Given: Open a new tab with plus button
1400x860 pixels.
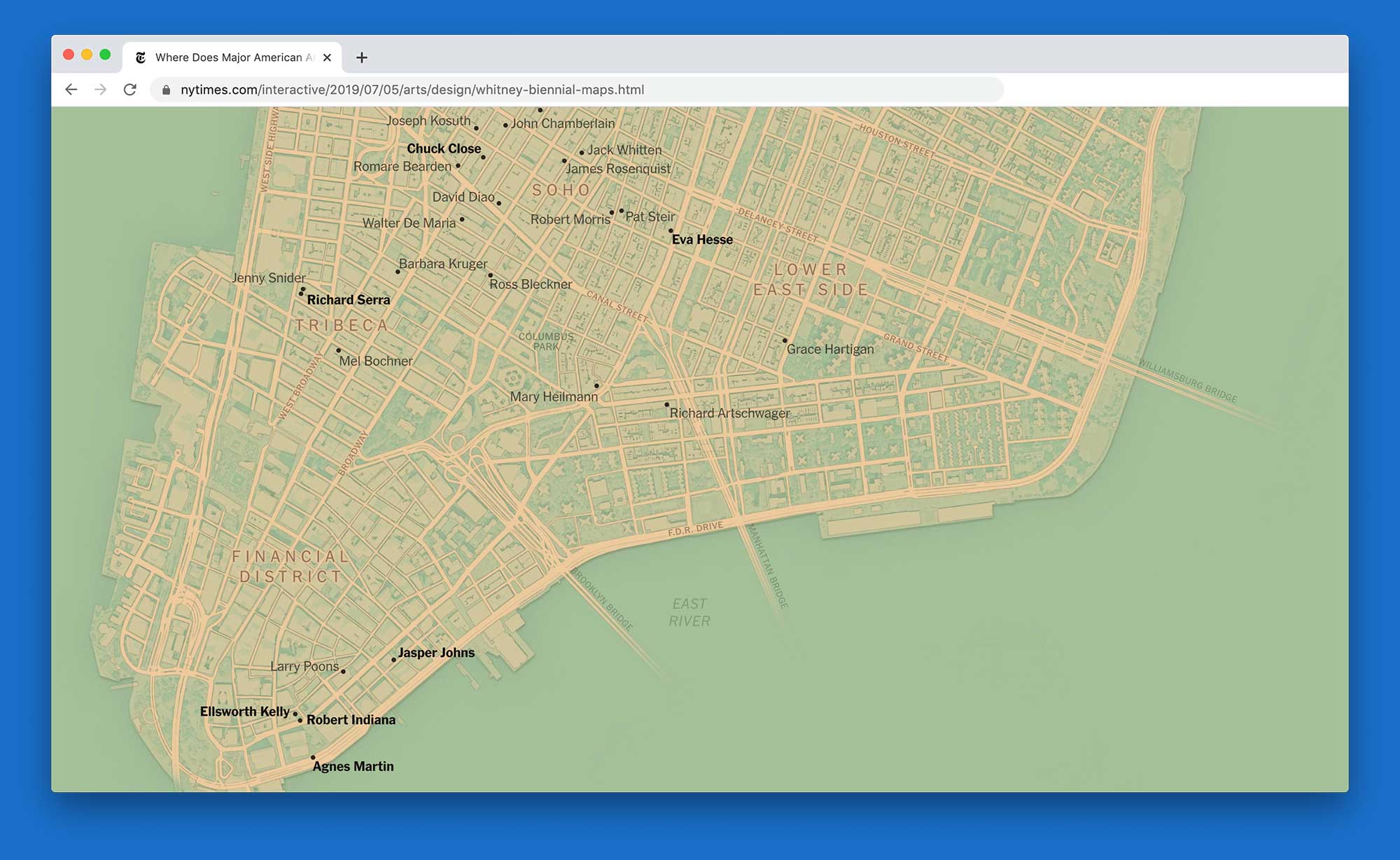Looking at the screenshot, I should pos(361,58).
